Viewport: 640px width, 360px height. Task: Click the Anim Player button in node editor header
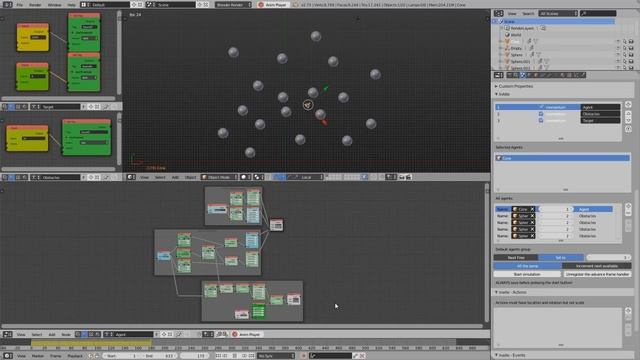(247, 334)
